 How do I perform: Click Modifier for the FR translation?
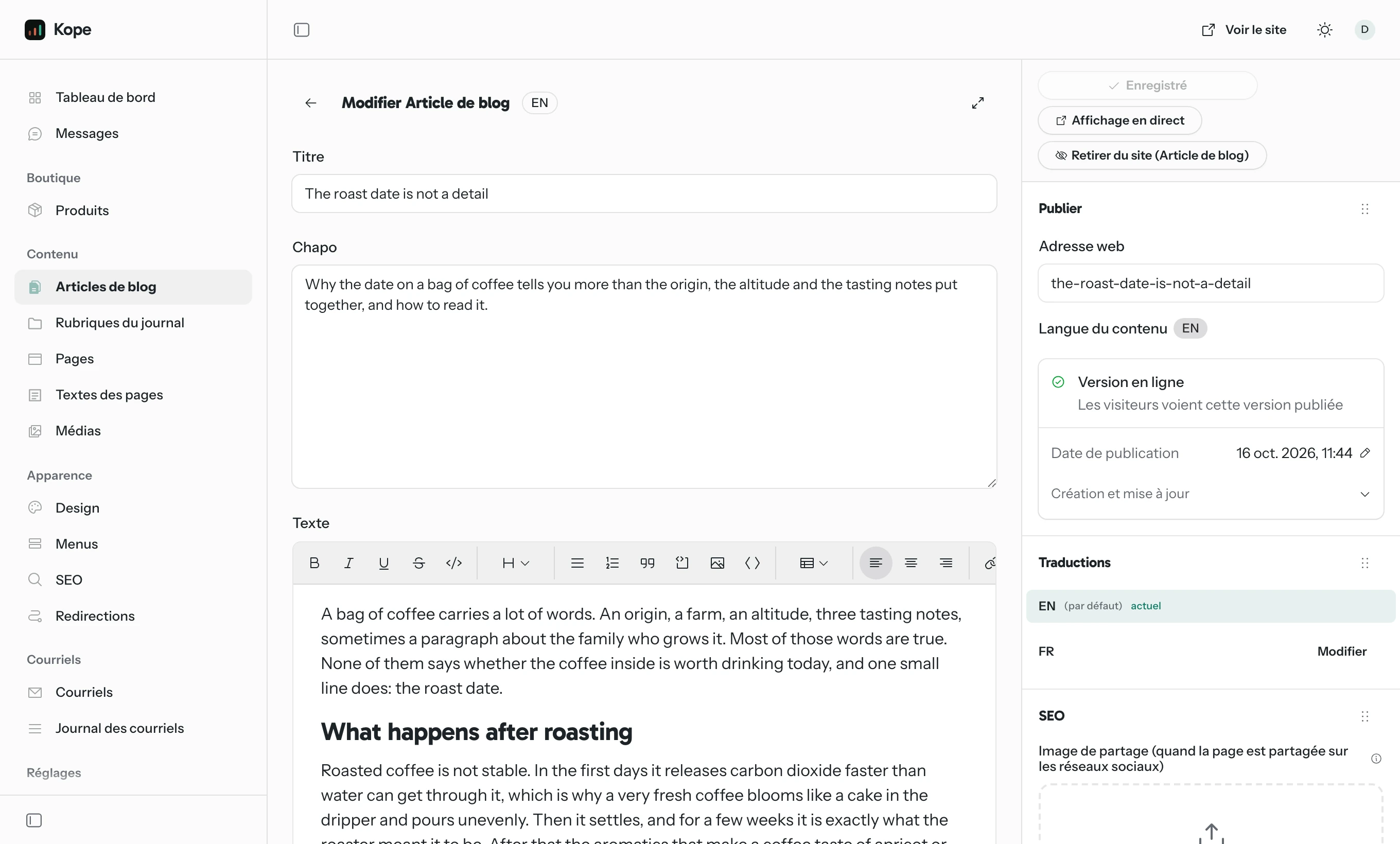click(1342, 652)
